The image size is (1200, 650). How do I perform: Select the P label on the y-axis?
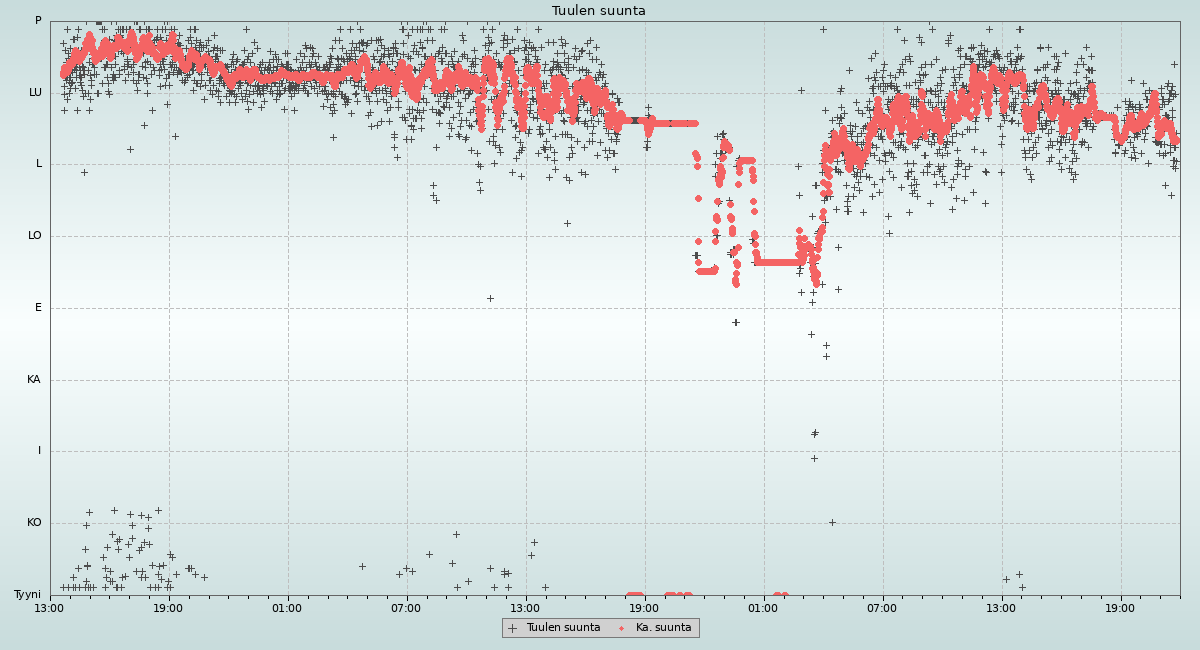click(38, 21)
